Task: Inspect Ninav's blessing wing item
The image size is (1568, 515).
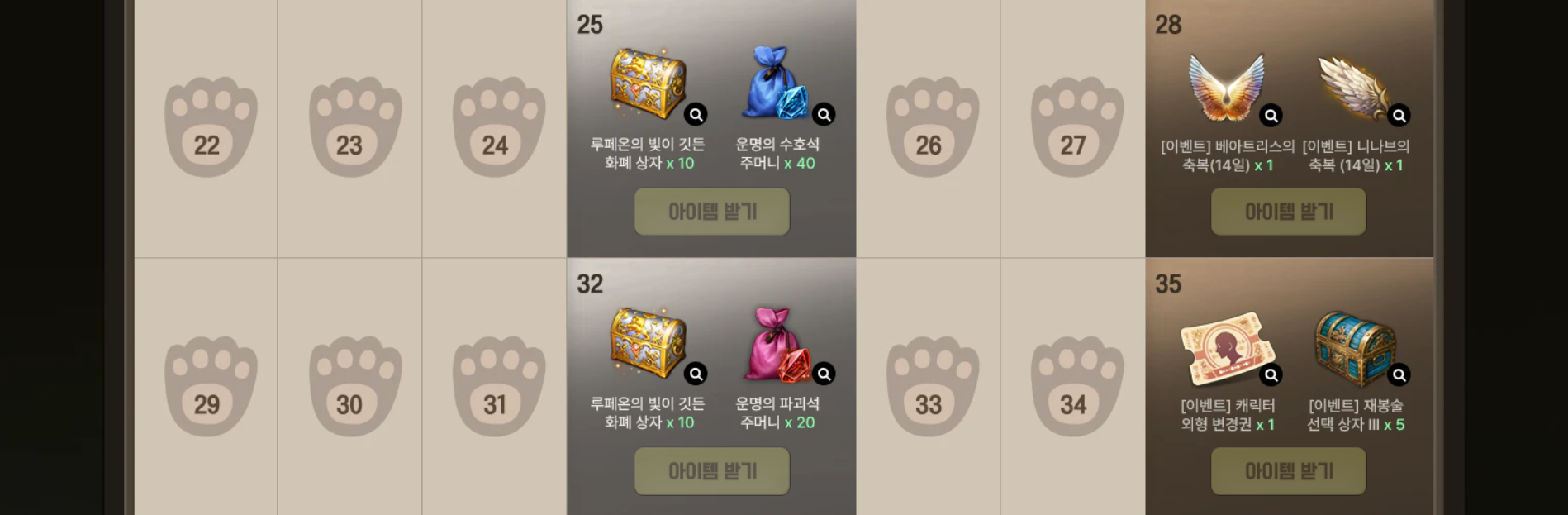Action: [x=1399, y=115]
